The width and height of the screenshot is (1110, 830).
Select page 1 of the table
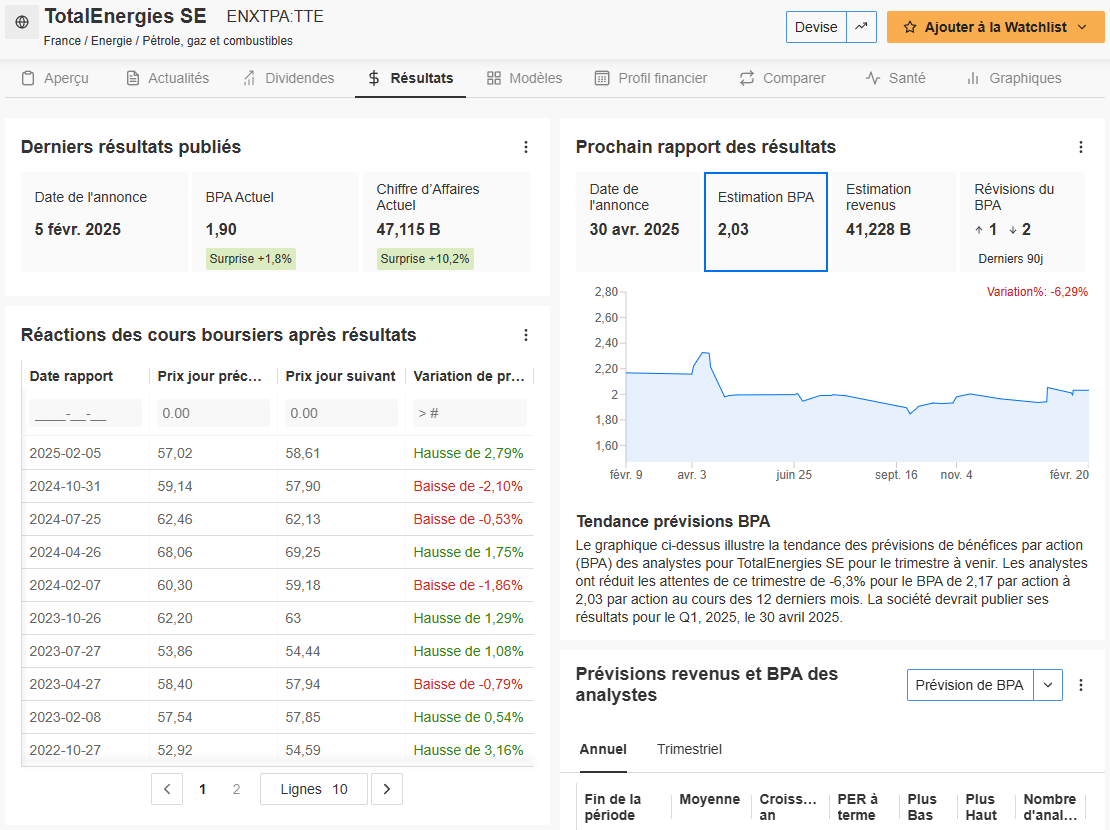[202, 789]
